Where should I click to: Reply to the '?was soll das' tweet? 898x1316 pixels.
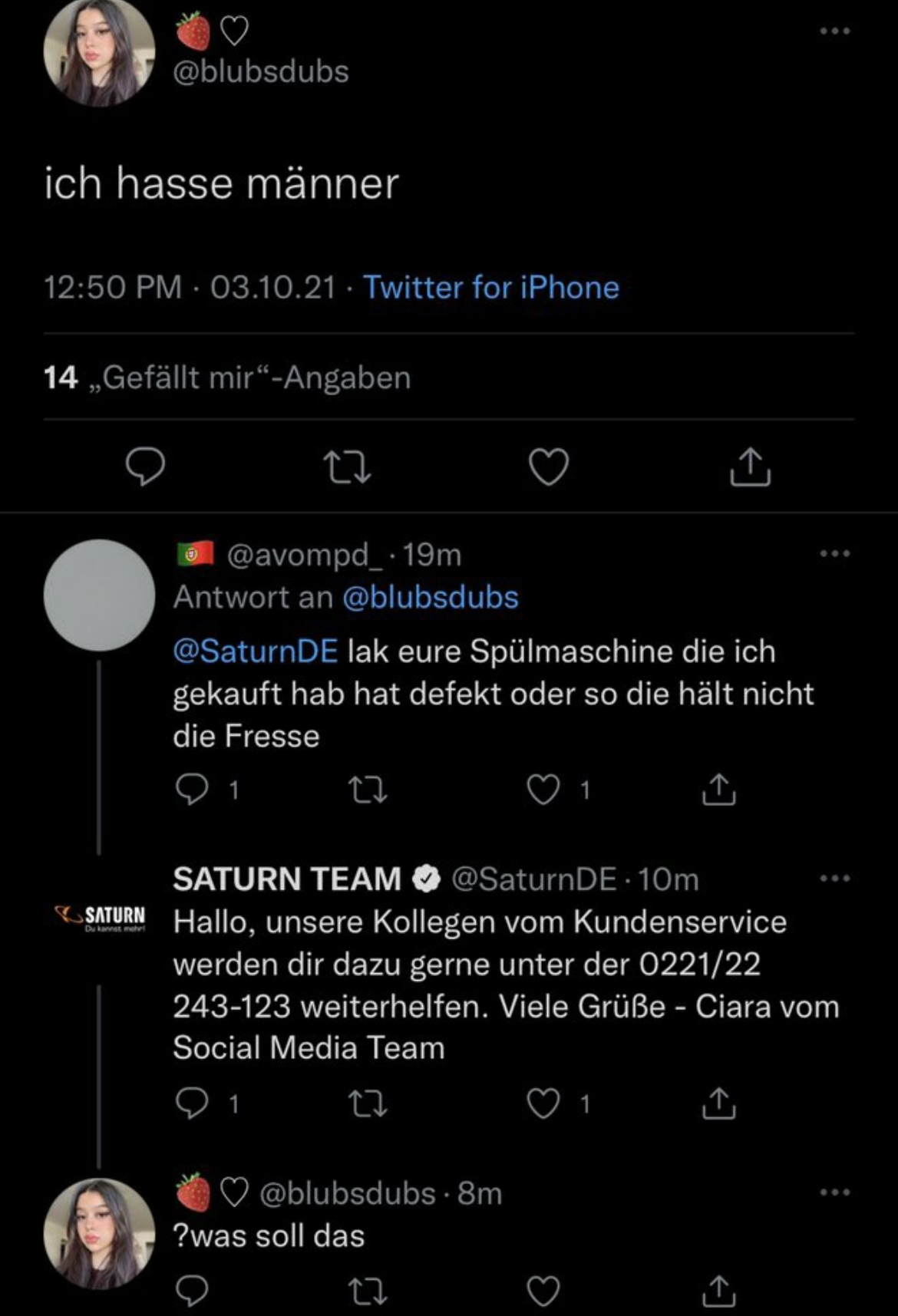[191, 1291]
